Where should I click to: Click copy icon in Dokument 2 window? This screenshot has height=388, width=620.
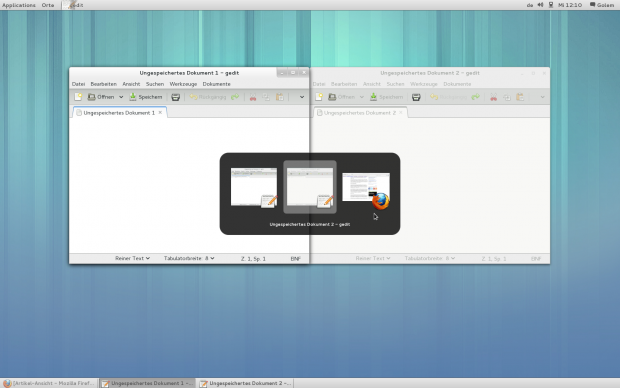pyautogui.click(x=507, y=97)
